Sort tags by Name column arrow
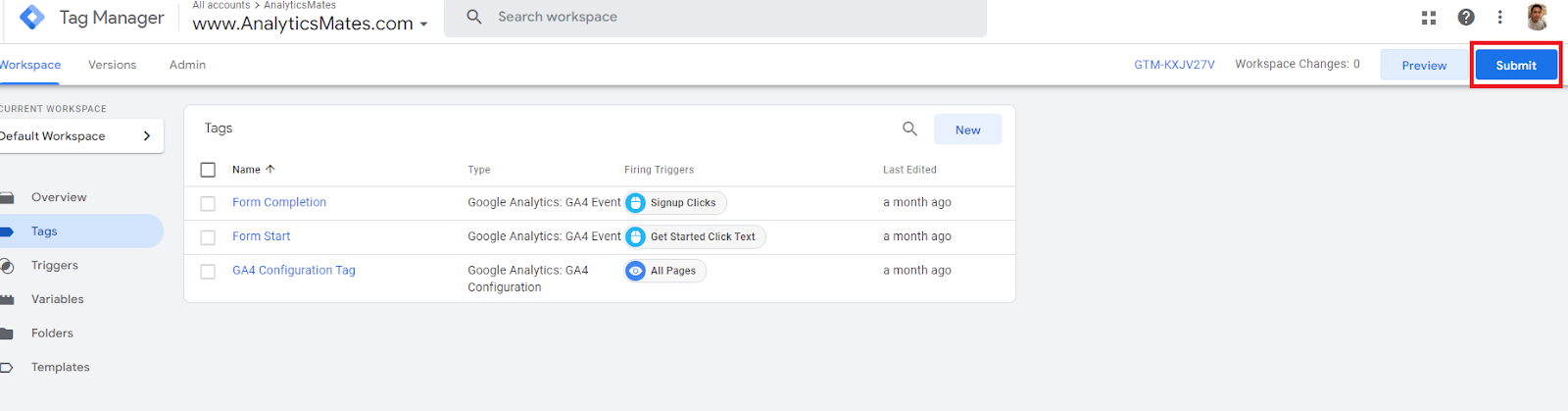This screenshot has height=411, width=1568. pos(270,170)
